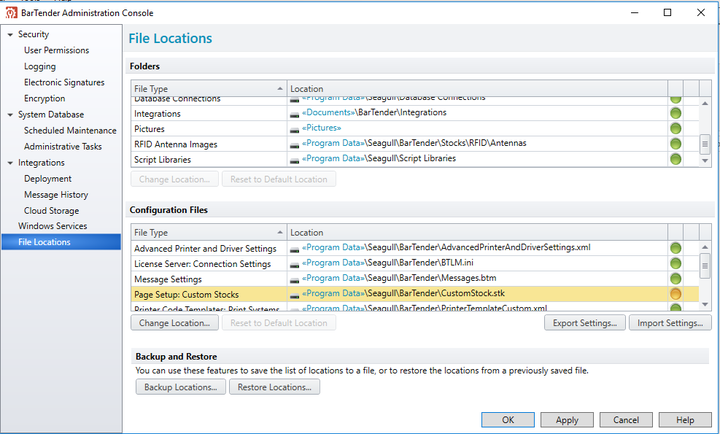Click Help button
This screenshot has height=434, width=720.
[x=685, y=420]
